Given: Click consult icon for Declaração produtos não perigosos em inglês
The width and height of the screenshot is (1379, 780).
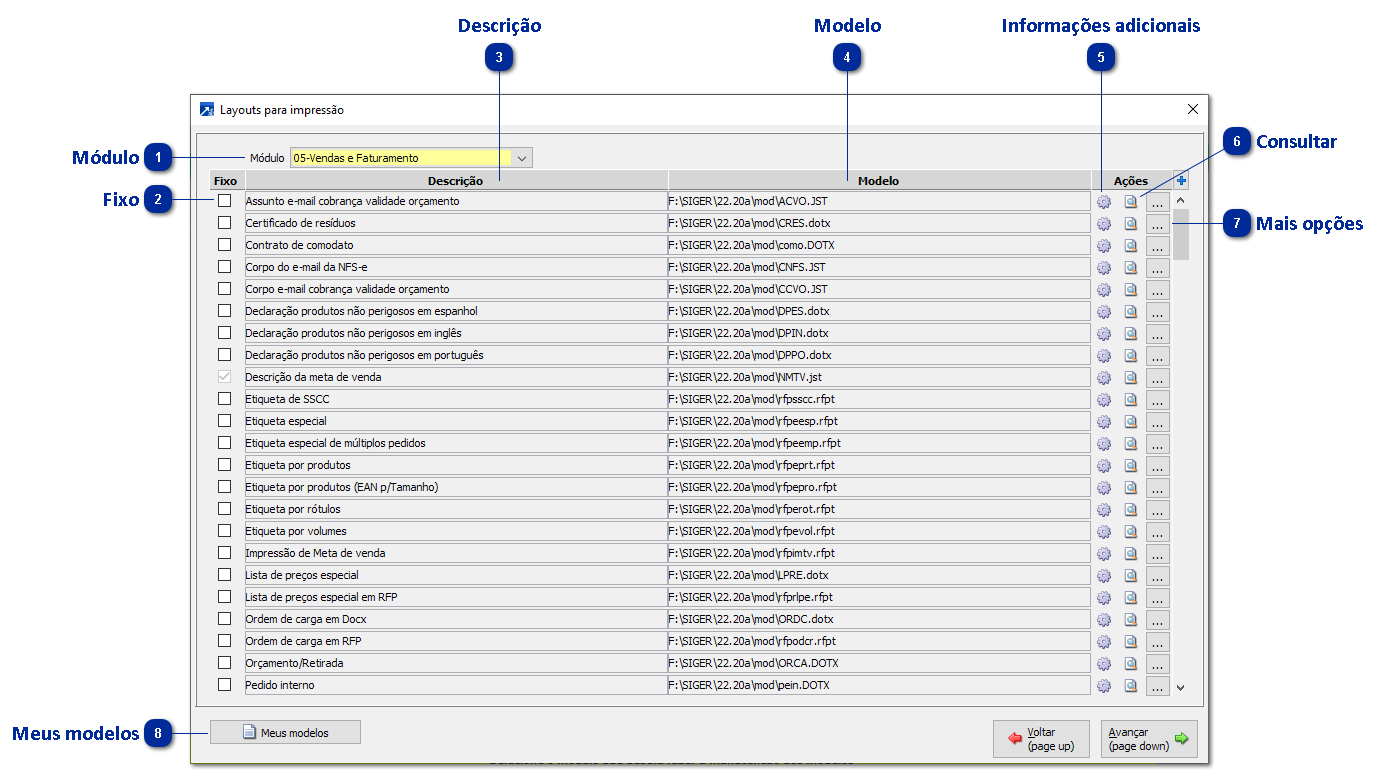Looking at the screenshot, I should click(x=1131, y=334).
